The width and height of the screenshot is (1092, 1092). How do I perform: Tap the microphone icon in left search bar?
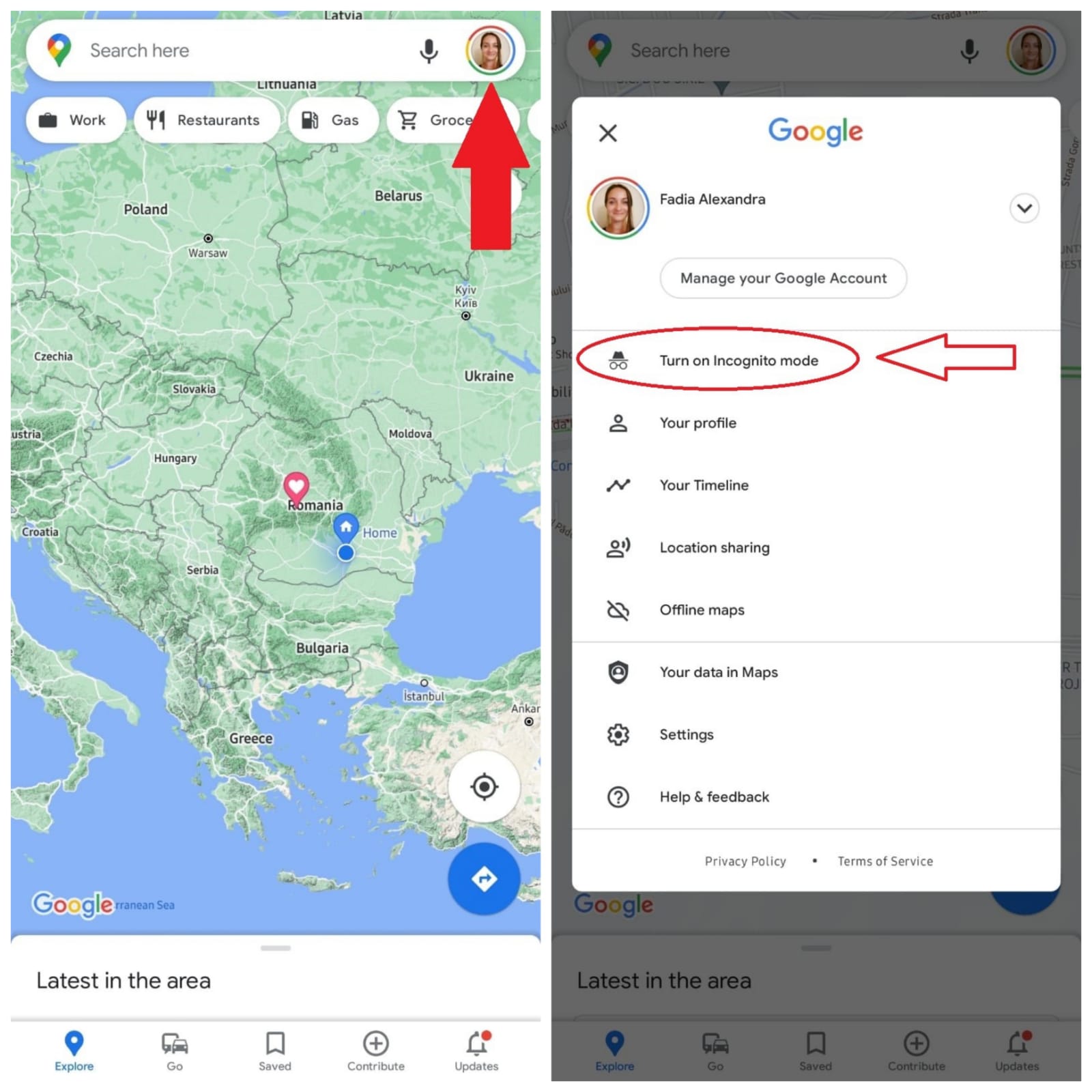(429, 51)
